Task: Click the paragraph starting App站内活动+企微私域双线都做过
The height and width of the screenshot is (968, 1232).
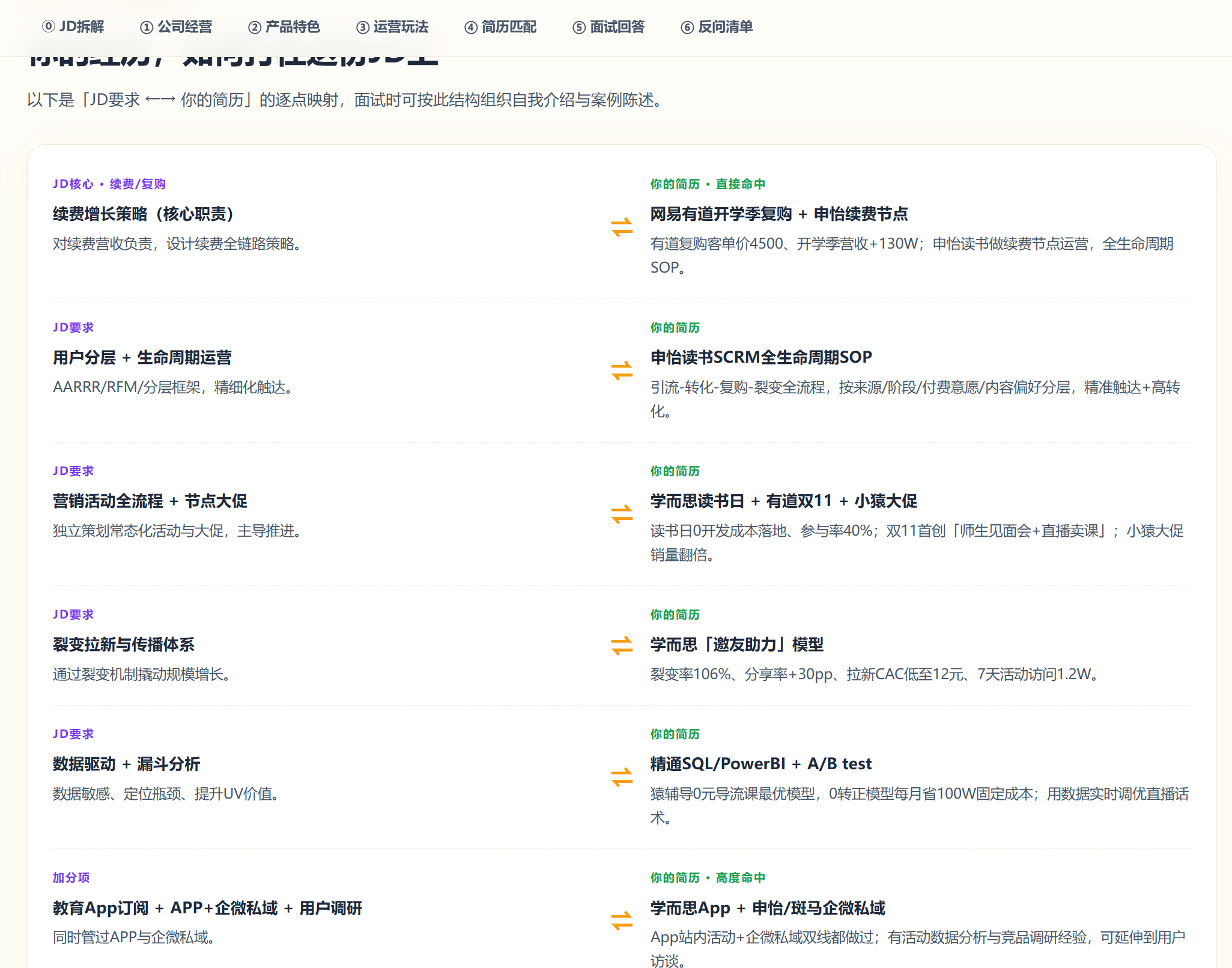Action: coord(918,948)
